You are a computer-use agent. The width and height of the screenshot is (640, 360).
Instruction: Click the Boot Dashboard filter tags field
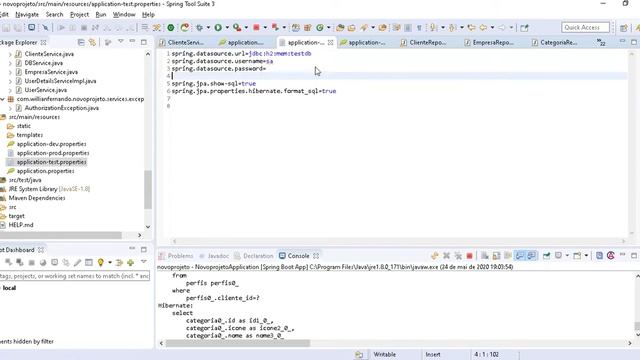(75, 276)
